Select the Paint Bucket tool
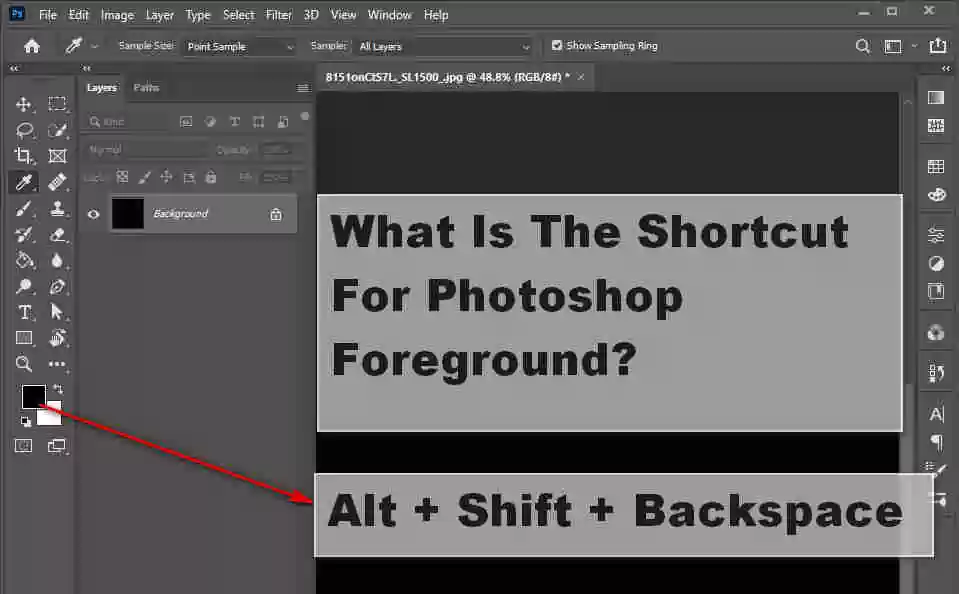The image size is (959, 594). pyautogui.click(x=24, y=261)
